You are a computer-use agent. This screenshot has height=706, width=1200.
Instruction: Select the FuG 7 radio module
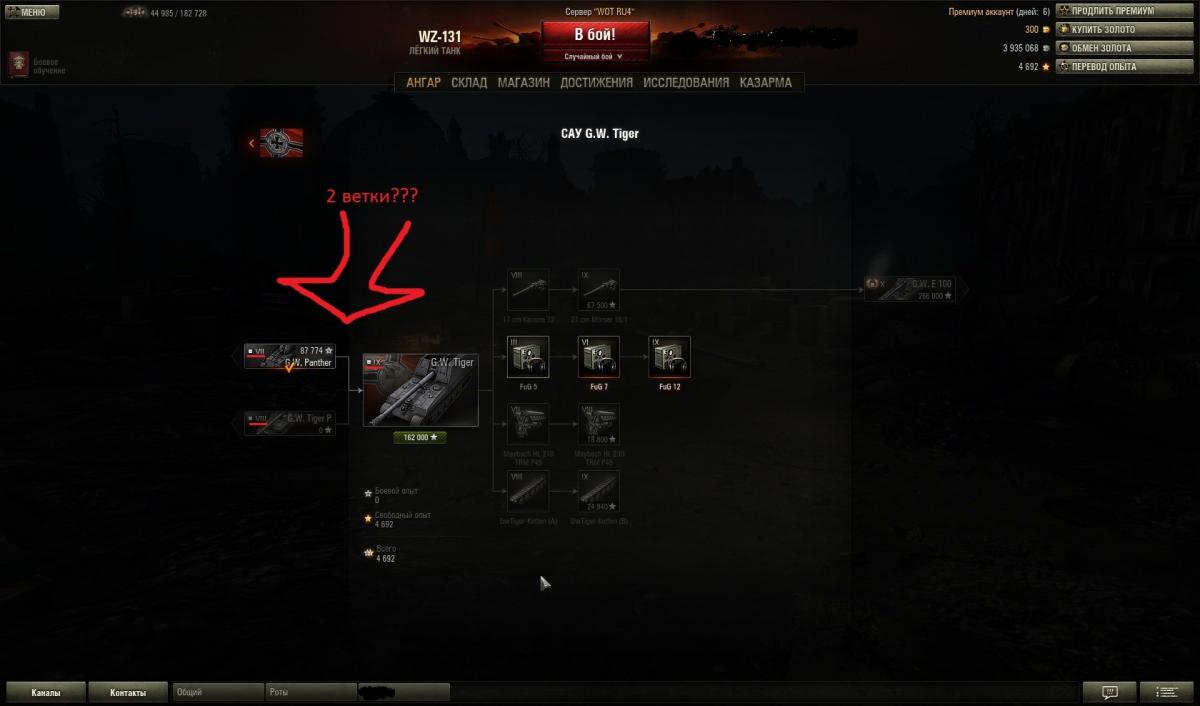[x=599, y=357]
